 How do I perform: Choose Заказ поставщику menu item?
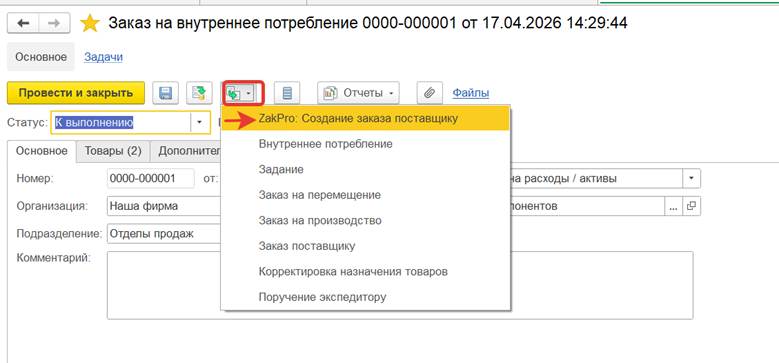(366, 246)
